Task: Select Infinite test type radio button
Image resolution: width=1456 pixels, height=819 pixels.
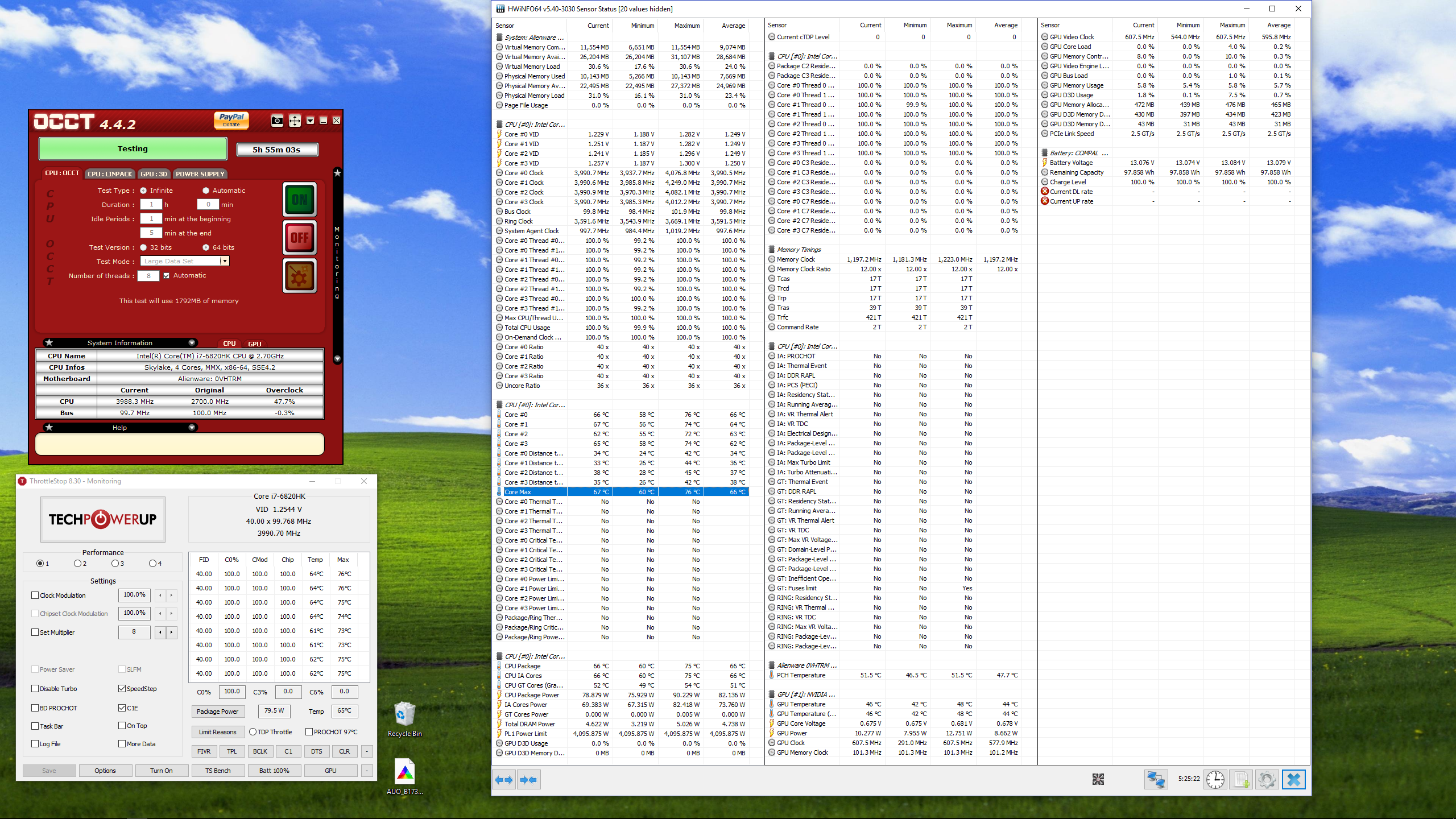Action: [x=143, y=191]
